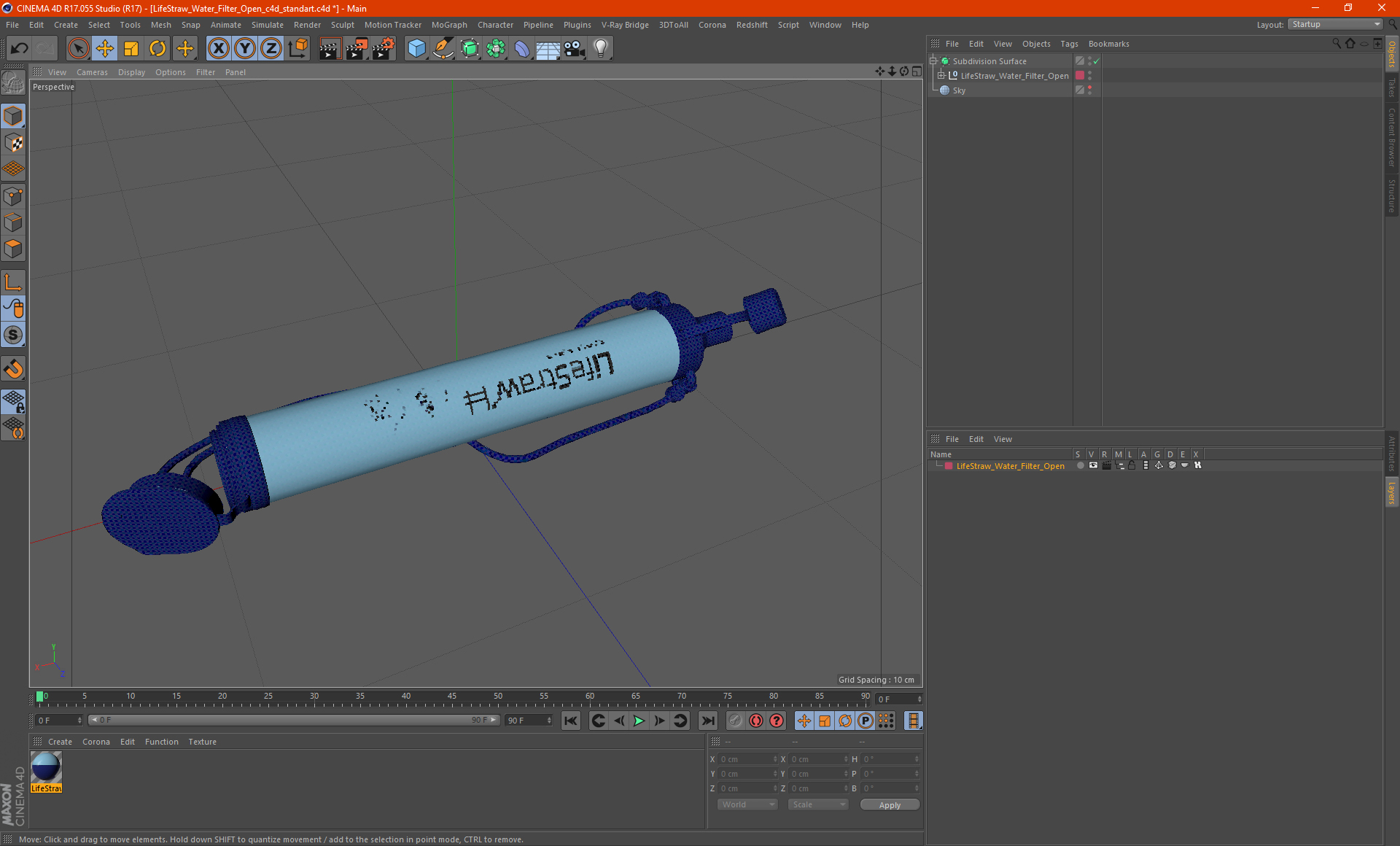The height and width of the screenshot is (846, 1400).
Task: Open the Takes side tab
Action: (x=1391, y=88)
